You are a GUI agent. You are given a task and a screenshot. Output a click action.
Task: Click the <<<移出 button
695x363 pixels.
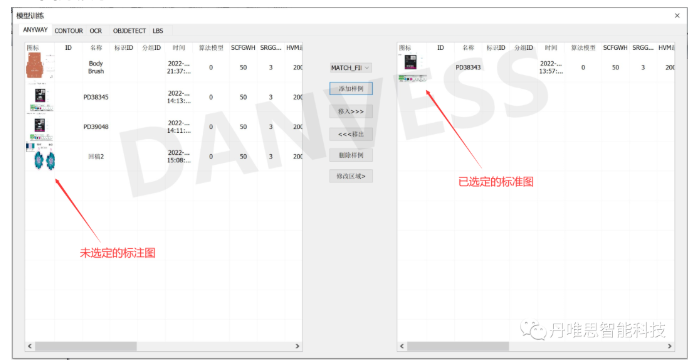(x=351, y=134)
